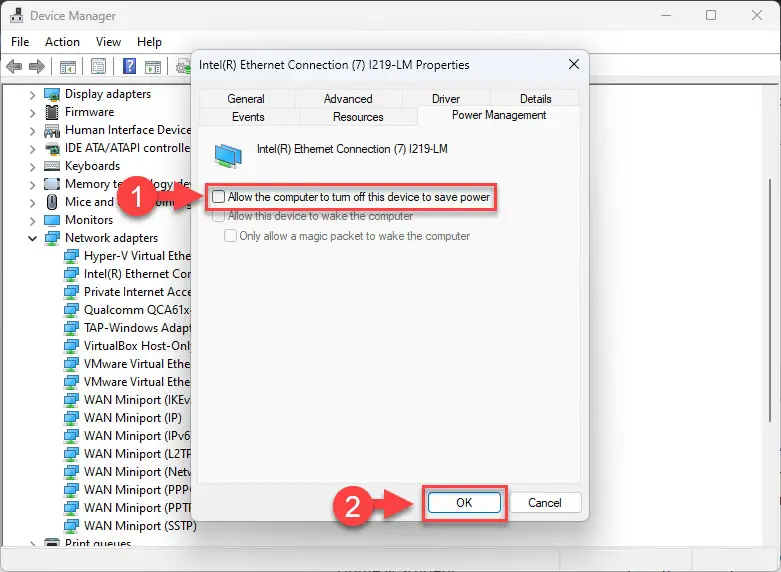Expand the Memory technology devices node
This screenshot has height=572, width=781.
(32, 185)
